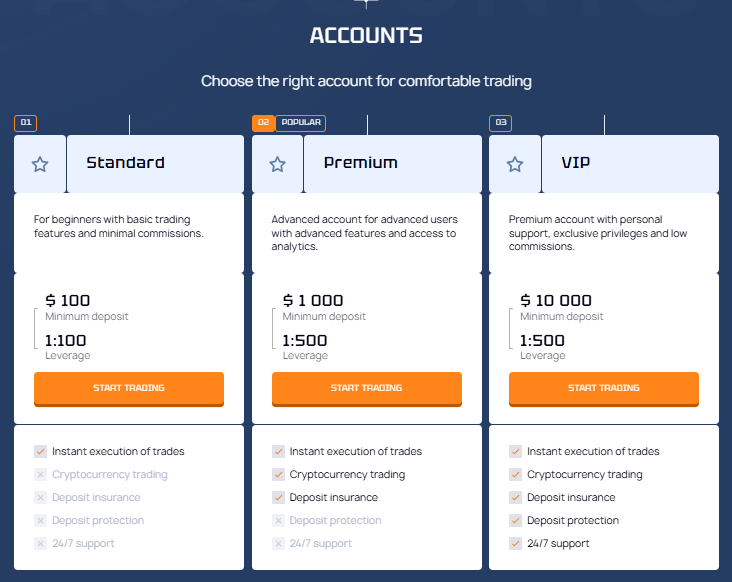This screenshot has height=582, width=732.
Task: Toggle Premium's Cryptocurrency trading checkbox
Action: 278,475
